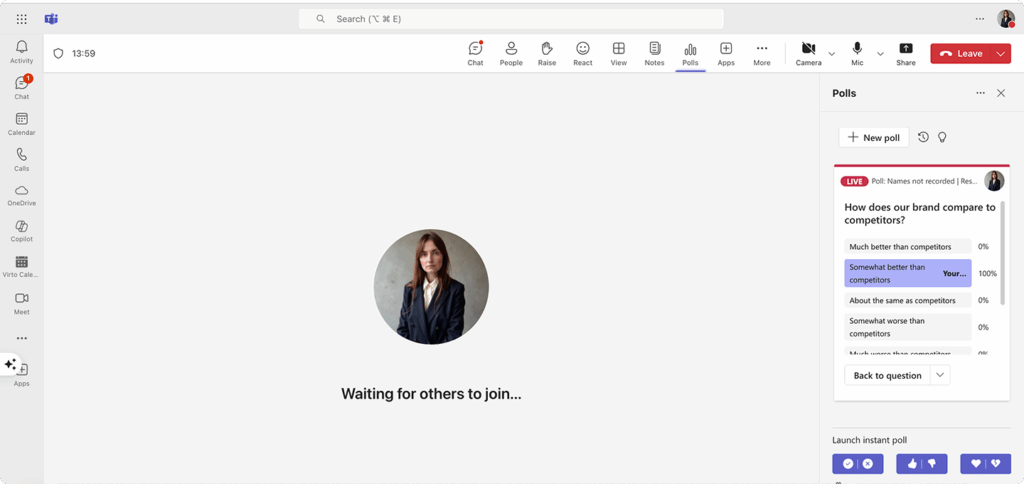Image resolution: width=1024 pixels, height=484 pixels.
Task: Open Polls panel more options ellipsis
Action: point(980,93)
